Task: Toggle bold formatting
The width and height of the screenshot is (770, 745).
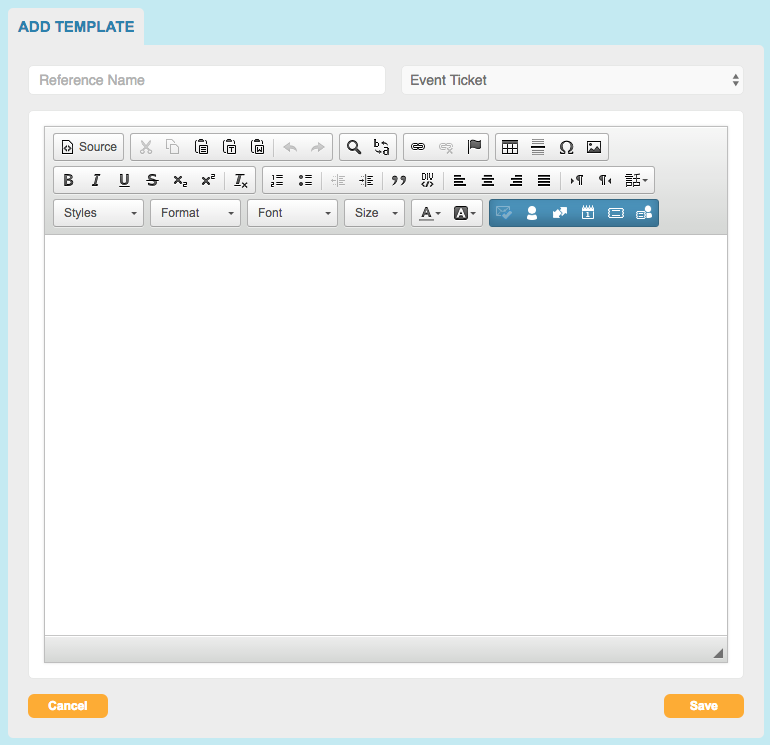Action: [x=68, y=180]
